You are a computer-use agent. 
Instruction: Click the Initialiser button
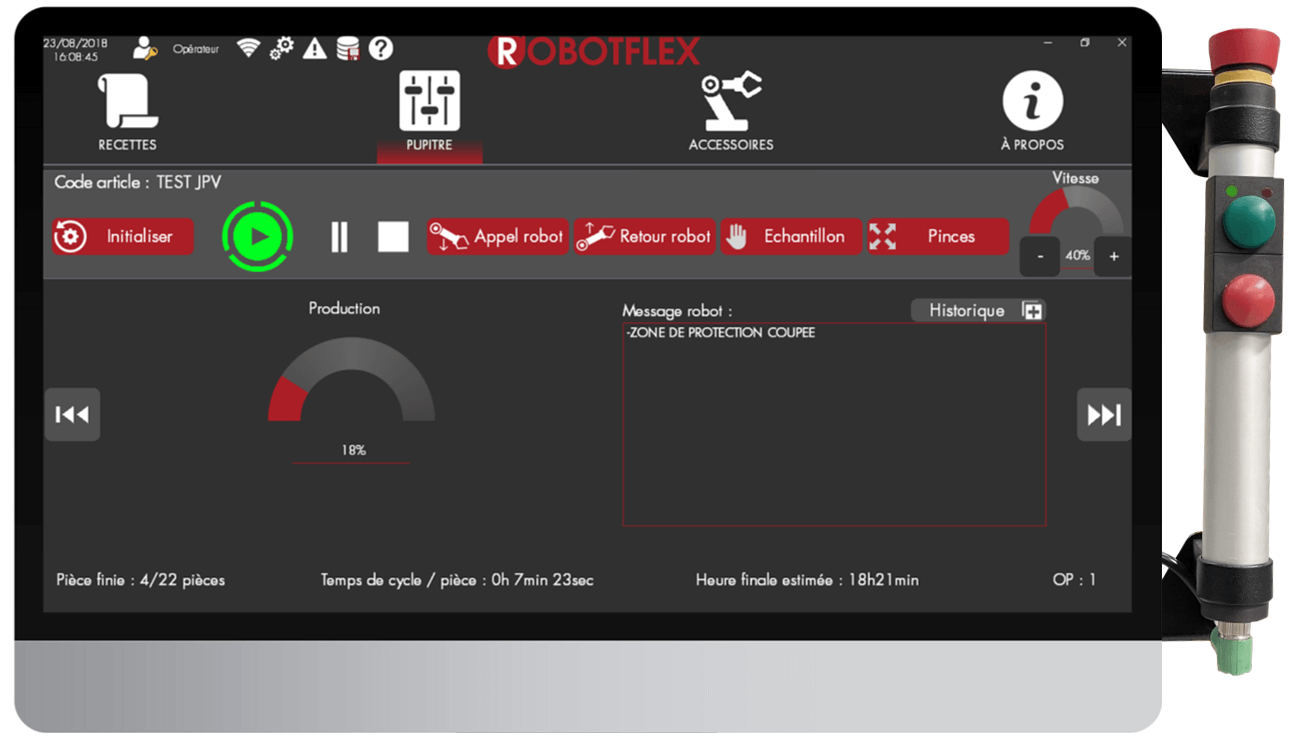tap(123, 237)
